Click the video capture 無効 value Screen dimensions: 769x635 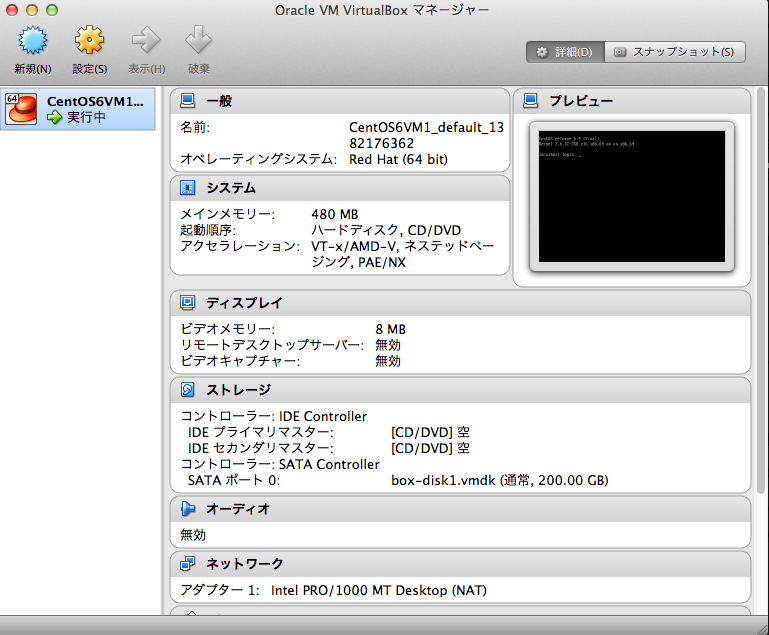coord(388,361)
